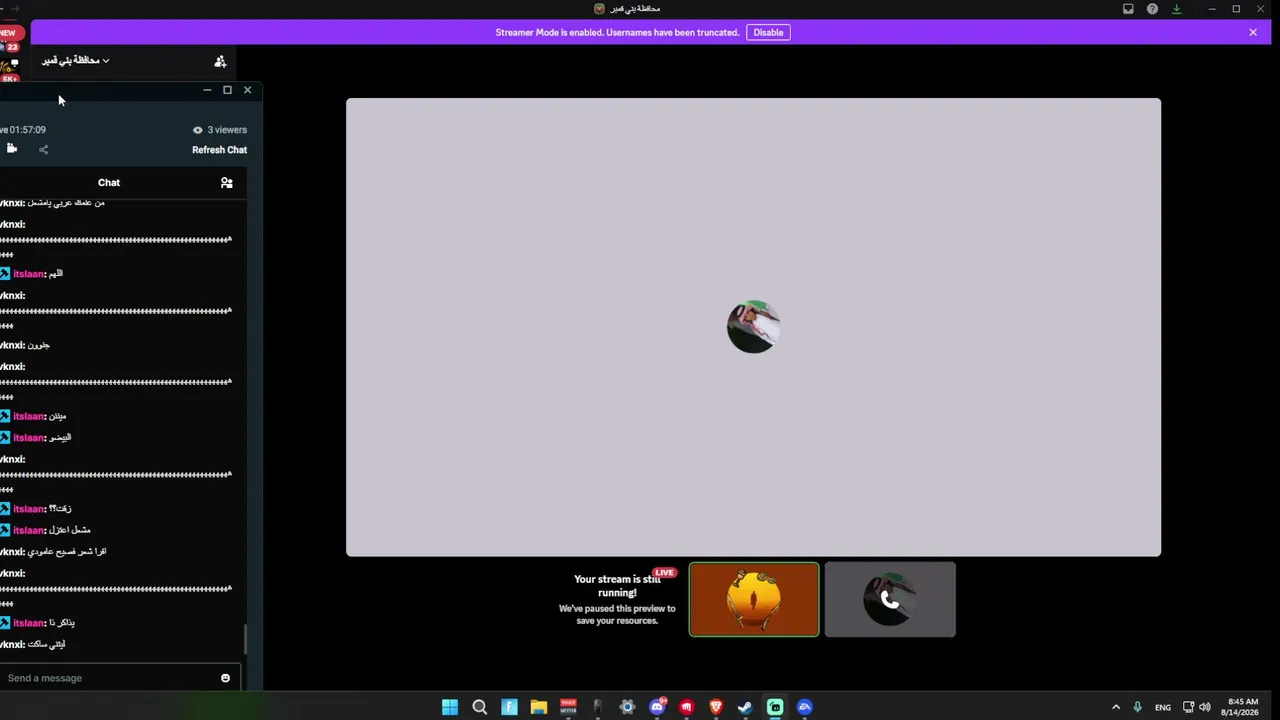Click NEW badge in Discord server sidebar

click(8, 33)
